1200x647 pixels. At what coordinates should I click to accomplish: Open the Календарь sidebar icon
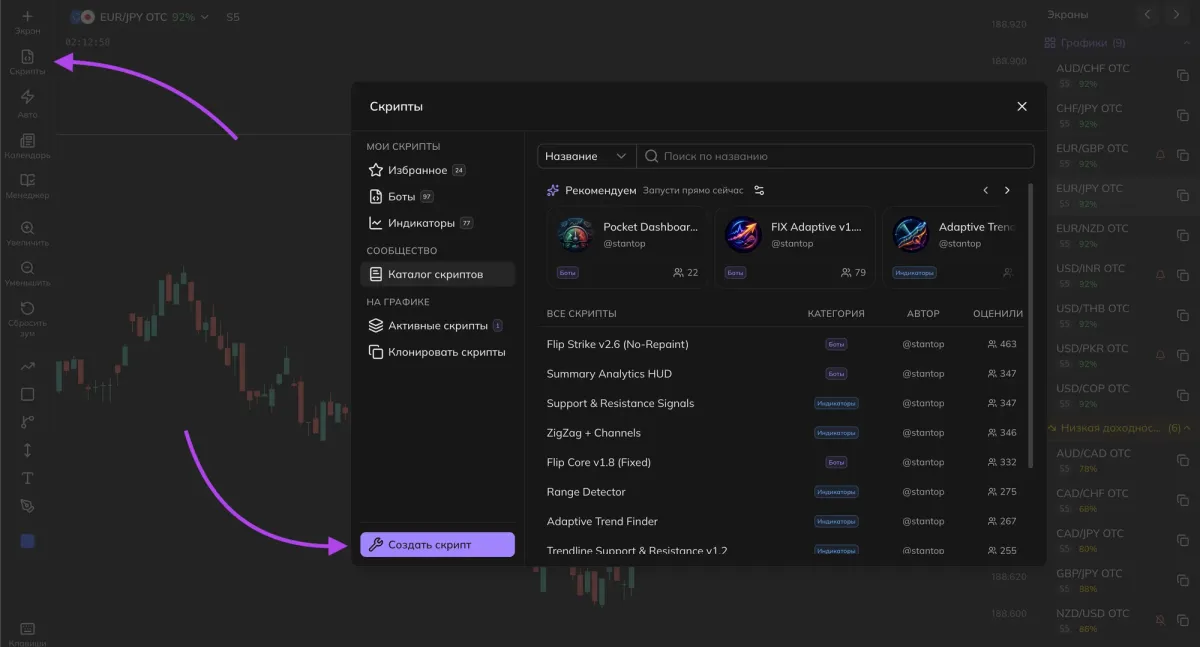point(27,146)
